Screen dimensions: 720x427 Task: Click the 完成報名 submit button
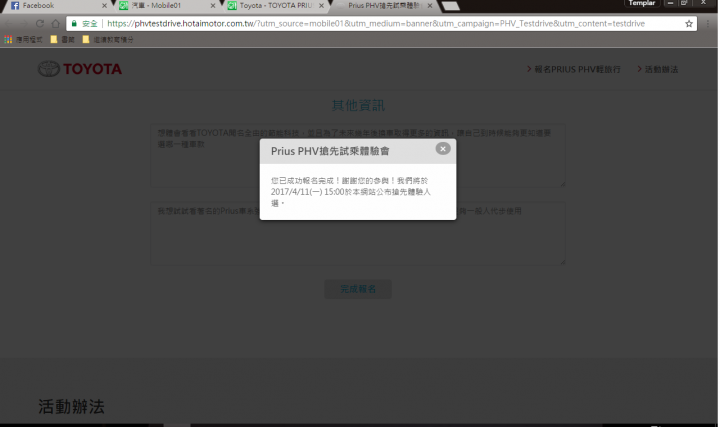[358, 289]
